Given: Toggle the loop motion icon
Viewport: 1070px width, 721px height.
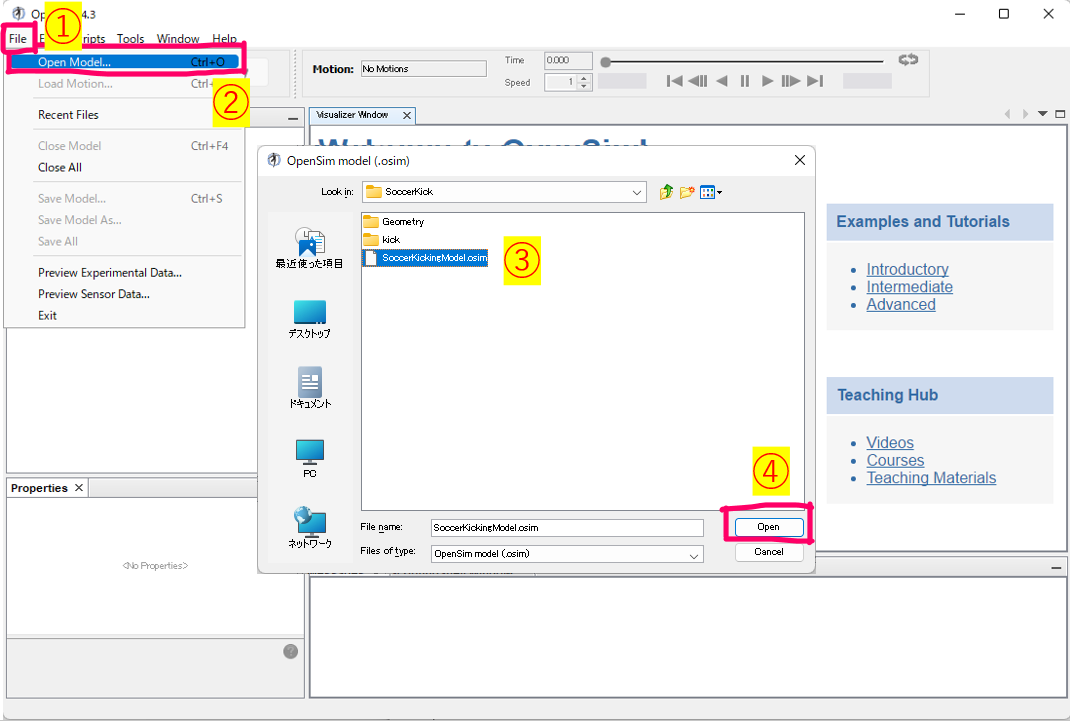Looking at the screenshot, I should pyautogui.click(x=908, y=60).
